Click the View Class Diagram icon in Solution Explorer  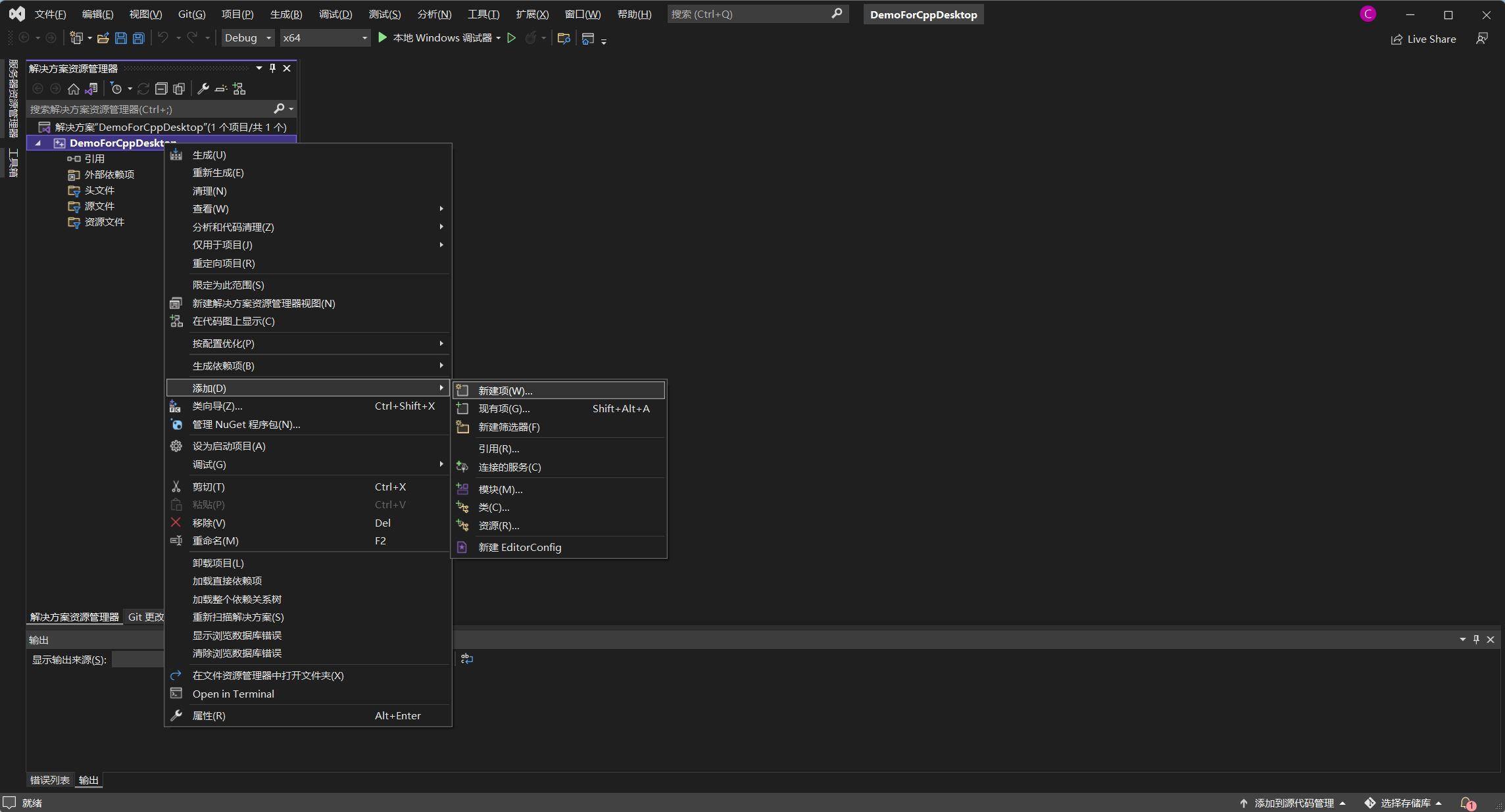point(239,89)
